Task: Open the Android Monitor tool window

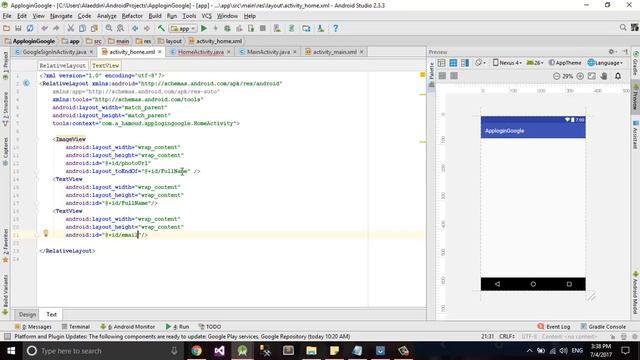Action: [127, 327]
